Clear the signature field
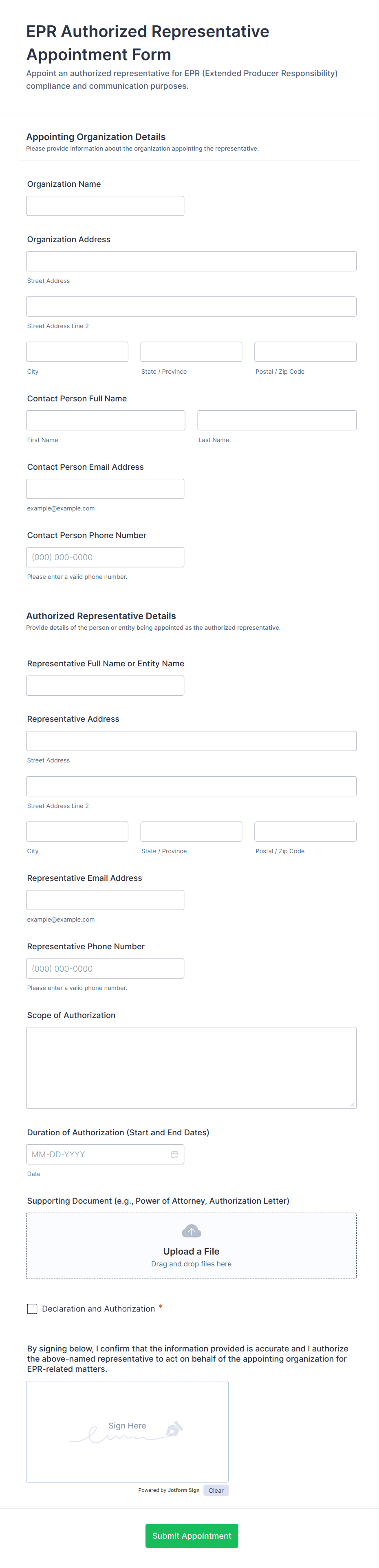379x1568 pixels. click(216, 1490)
